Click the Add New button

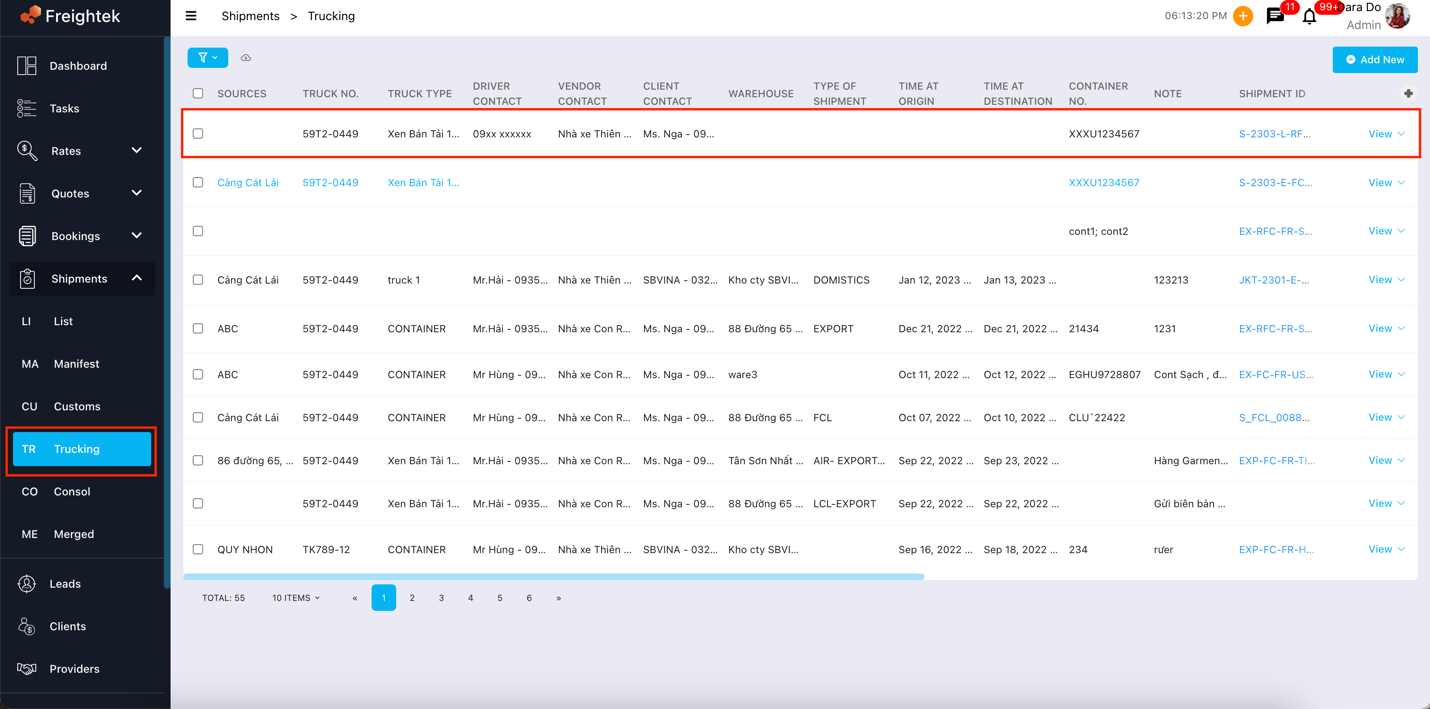pyautogui.click(x=1375, y=60)
